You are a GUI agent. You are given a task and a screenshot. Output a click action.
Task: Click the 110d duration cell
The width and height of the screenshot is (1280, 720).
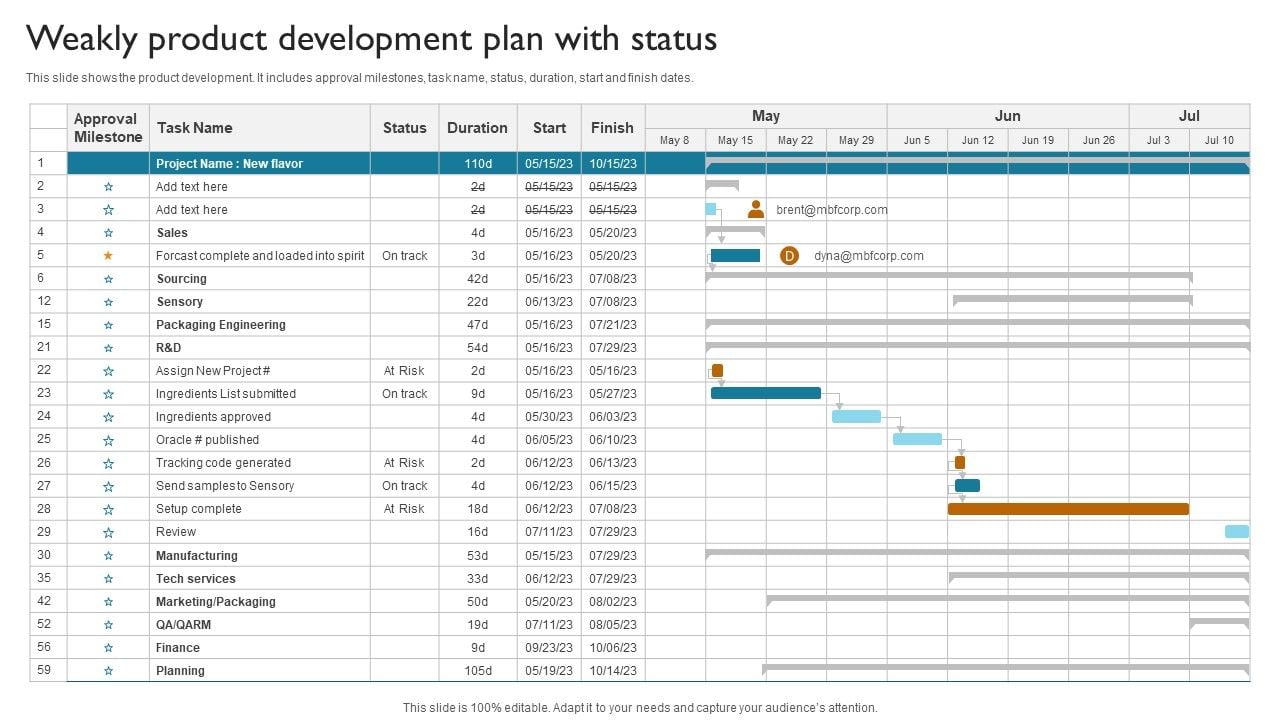click(x=478, y=164)
